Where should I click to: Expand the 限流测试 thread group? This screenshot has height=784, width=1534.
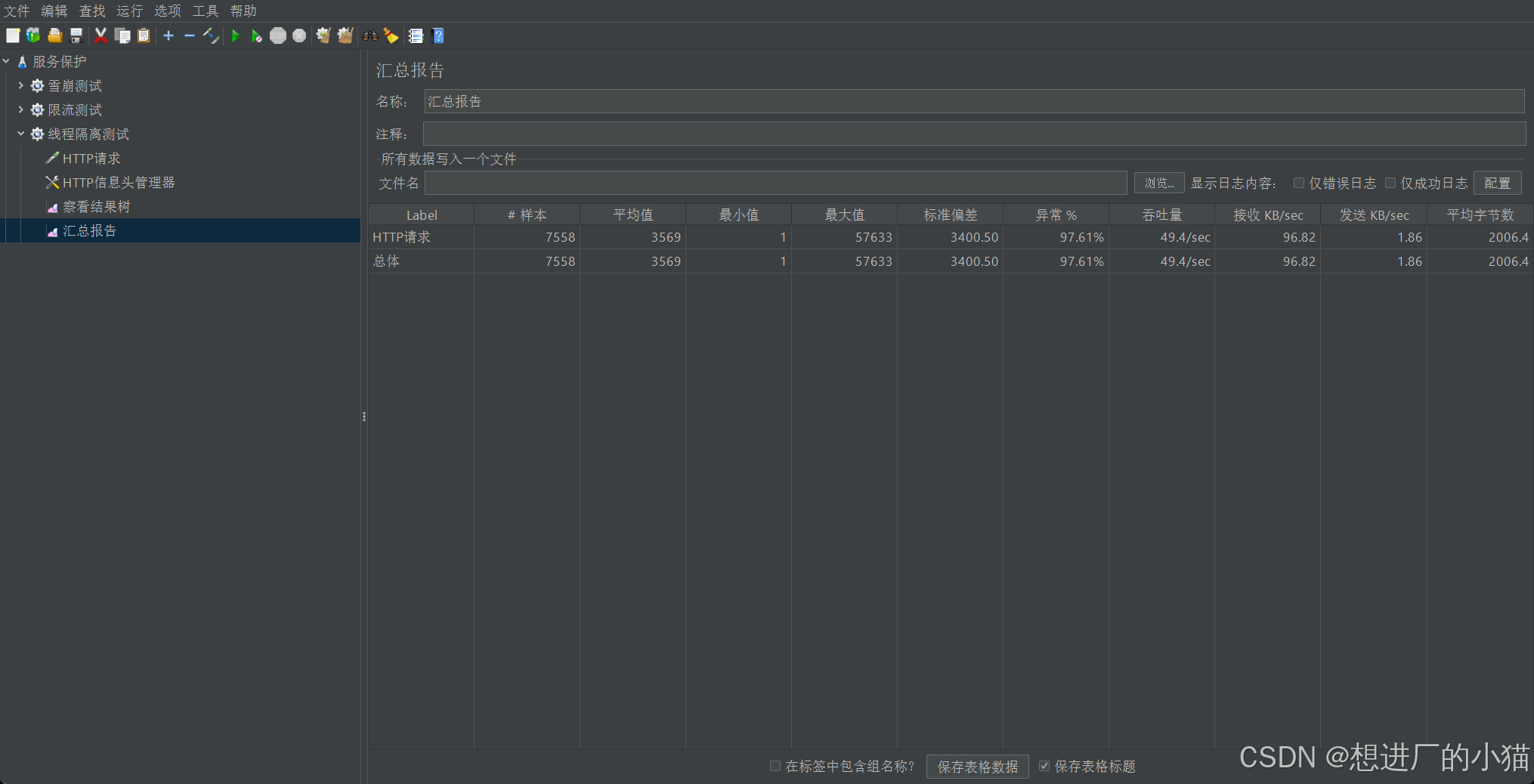coord(20,110)
